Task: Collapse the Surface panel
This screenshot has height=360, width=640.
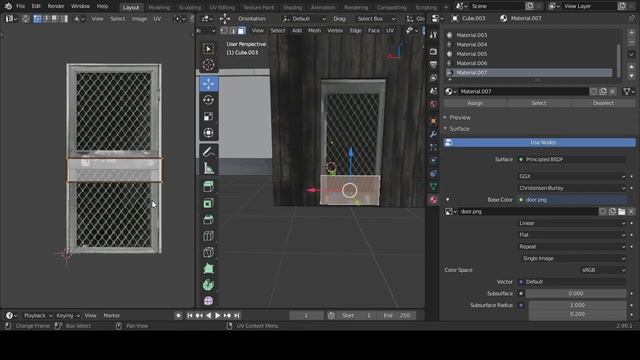Action: pos(459,129)
